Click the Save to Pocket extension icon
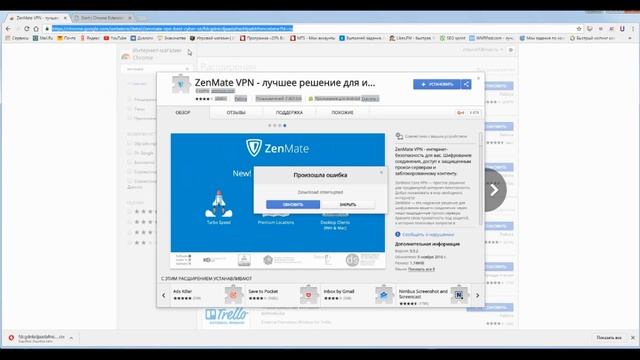The height and width of the screenshot is (360, 640). pyautogui.click(x=309, y=294)
